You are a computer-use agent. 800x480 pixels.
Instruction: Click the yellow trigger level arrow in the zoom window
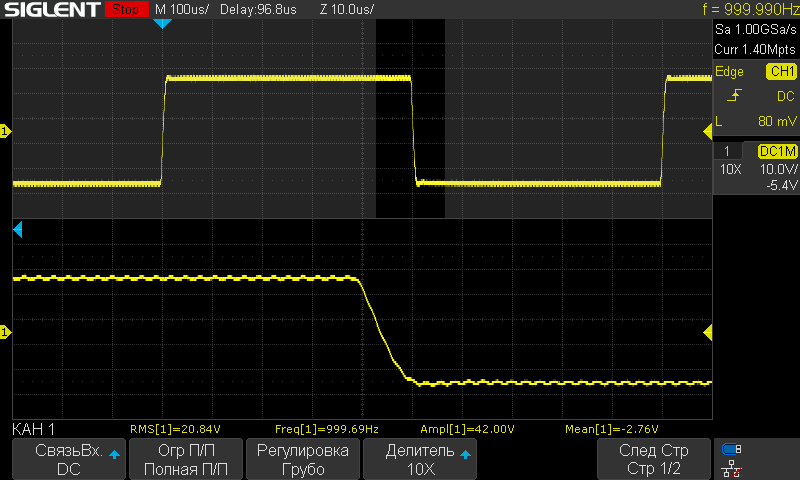click(708, 333)
